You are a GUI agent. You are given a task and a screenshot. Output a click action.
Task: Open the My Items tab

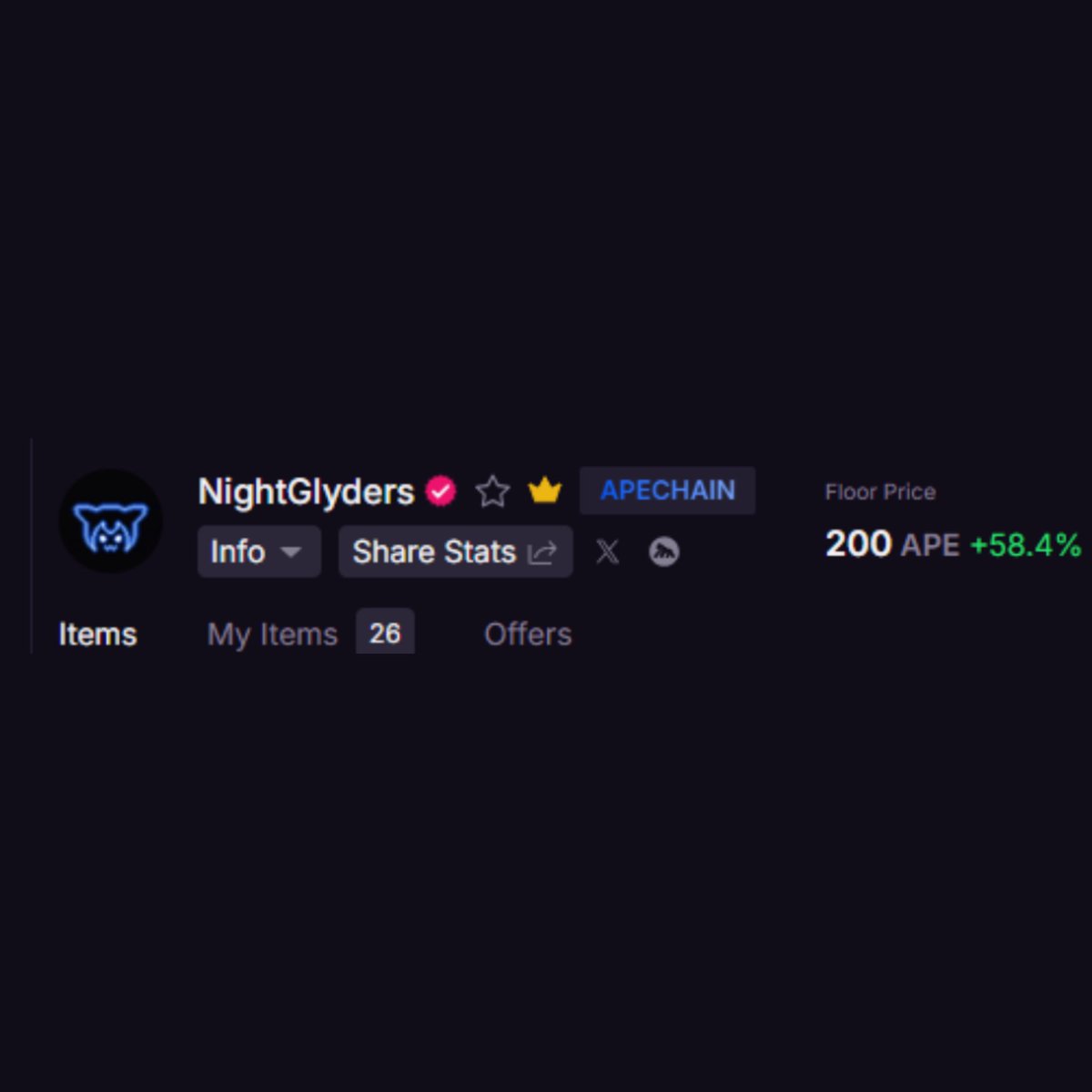coord(272,634)
